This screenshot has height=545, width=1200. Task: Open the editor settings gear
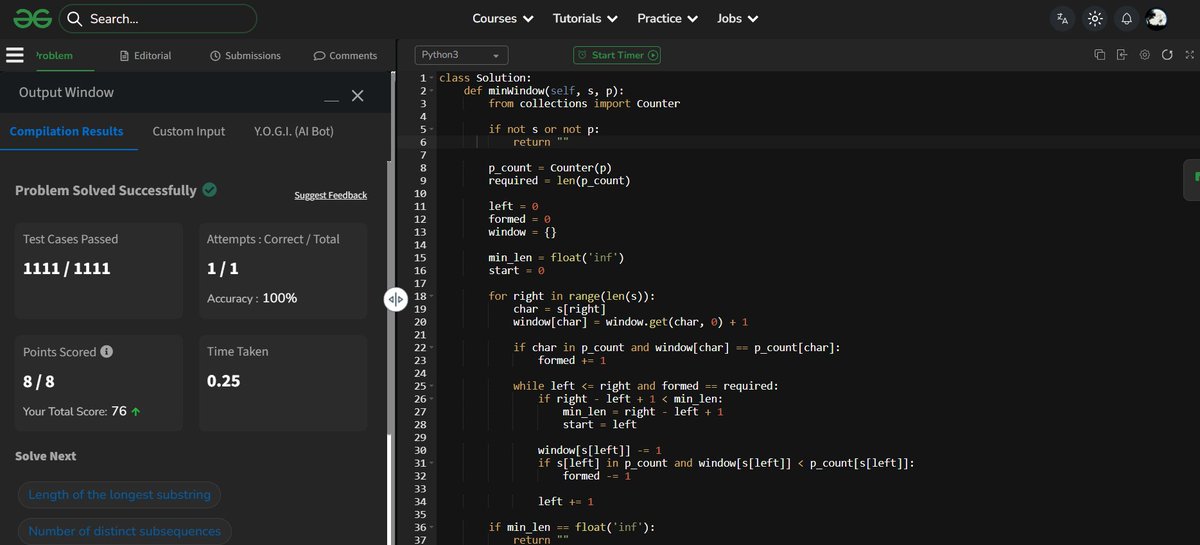(x=1145, y=55)
